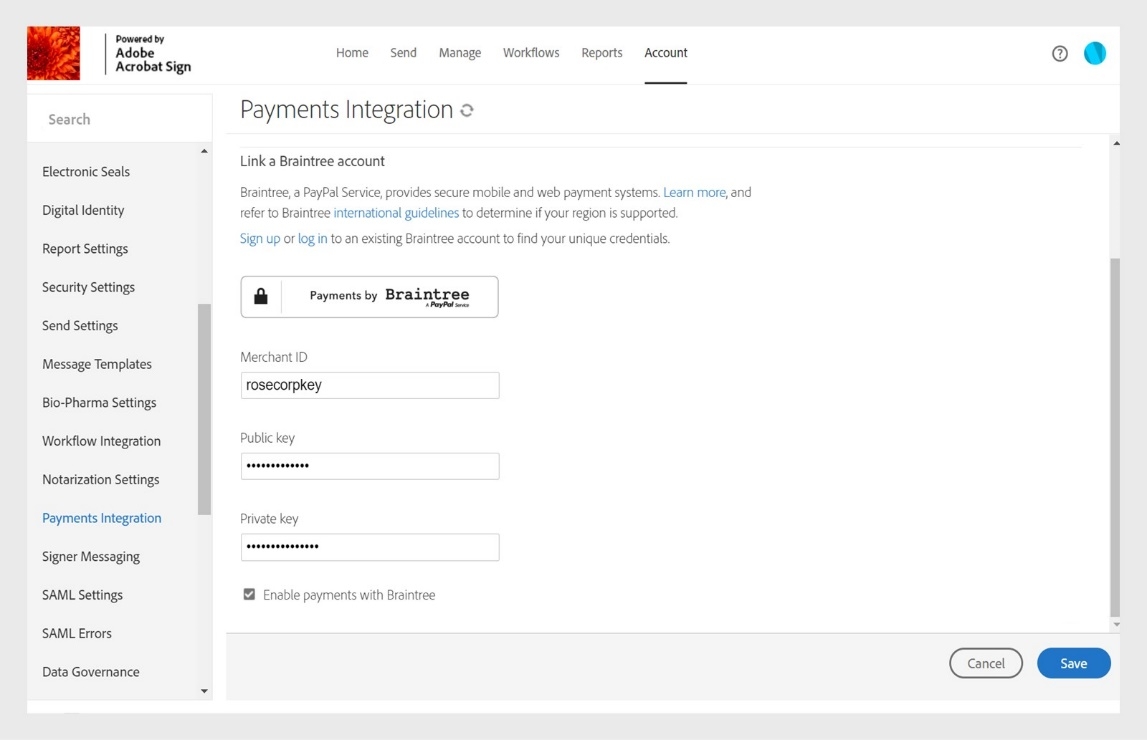
Task: Click the sidebar Search box
Action: coord(120,118)
